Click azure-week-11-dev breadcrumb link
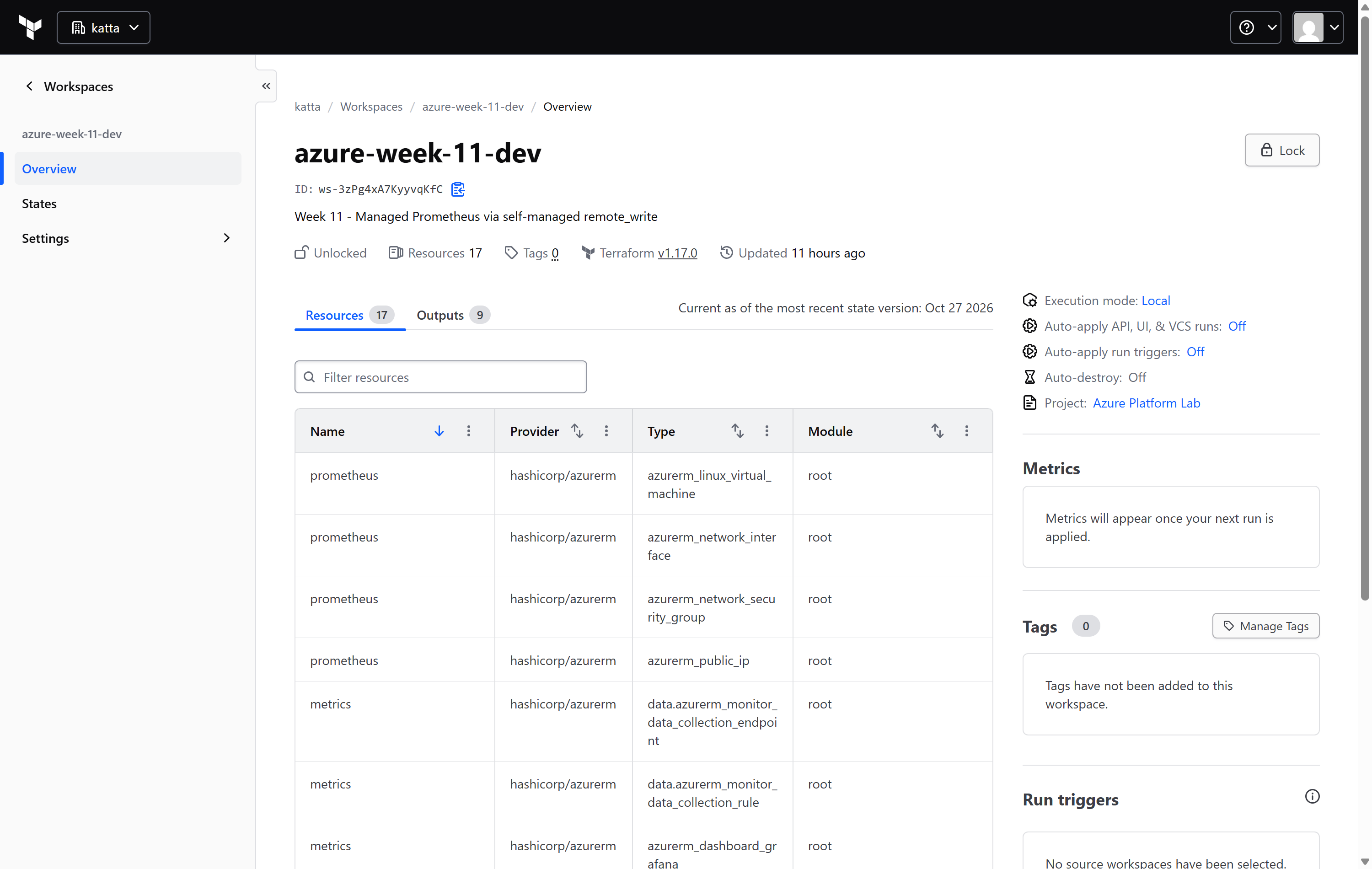The width and height of the screenshot is (1372, 869). (472, 107)
